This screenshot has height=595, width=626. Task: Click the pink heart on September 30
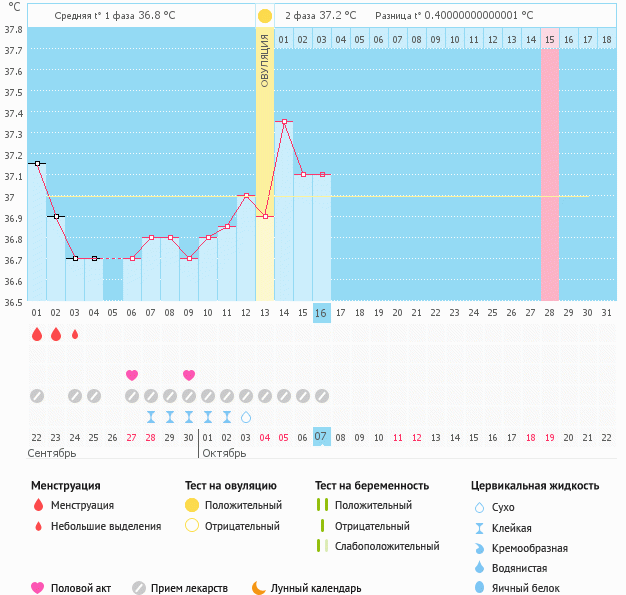[x=189, y=375]
